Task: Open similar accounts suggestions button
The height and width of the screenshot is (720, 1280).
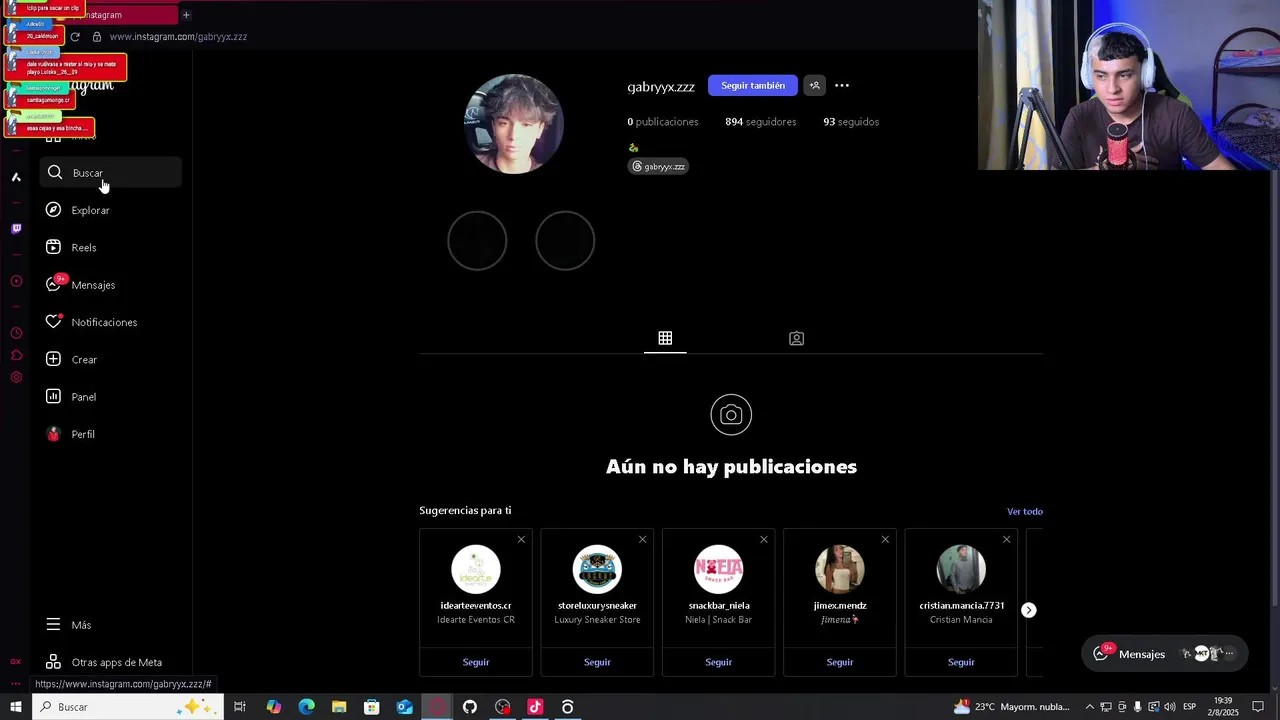Action: [x=815, y=85]
